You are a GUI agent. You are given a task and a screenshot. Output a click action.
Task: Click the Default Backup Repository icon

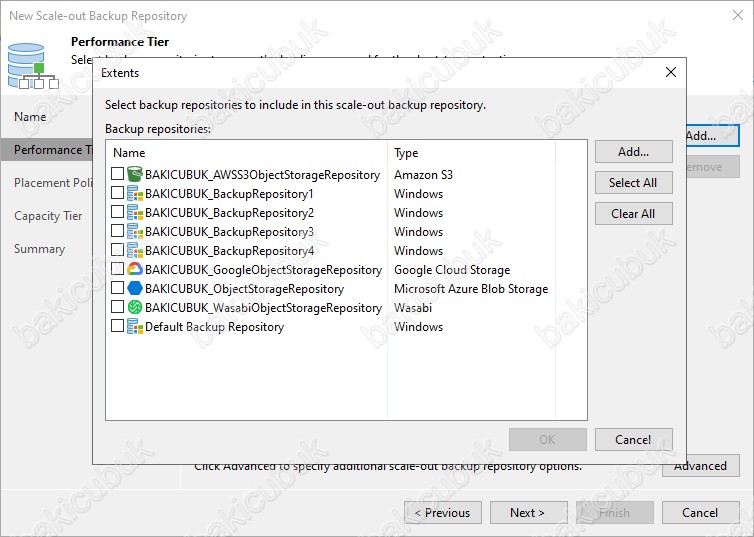[135, 326]
